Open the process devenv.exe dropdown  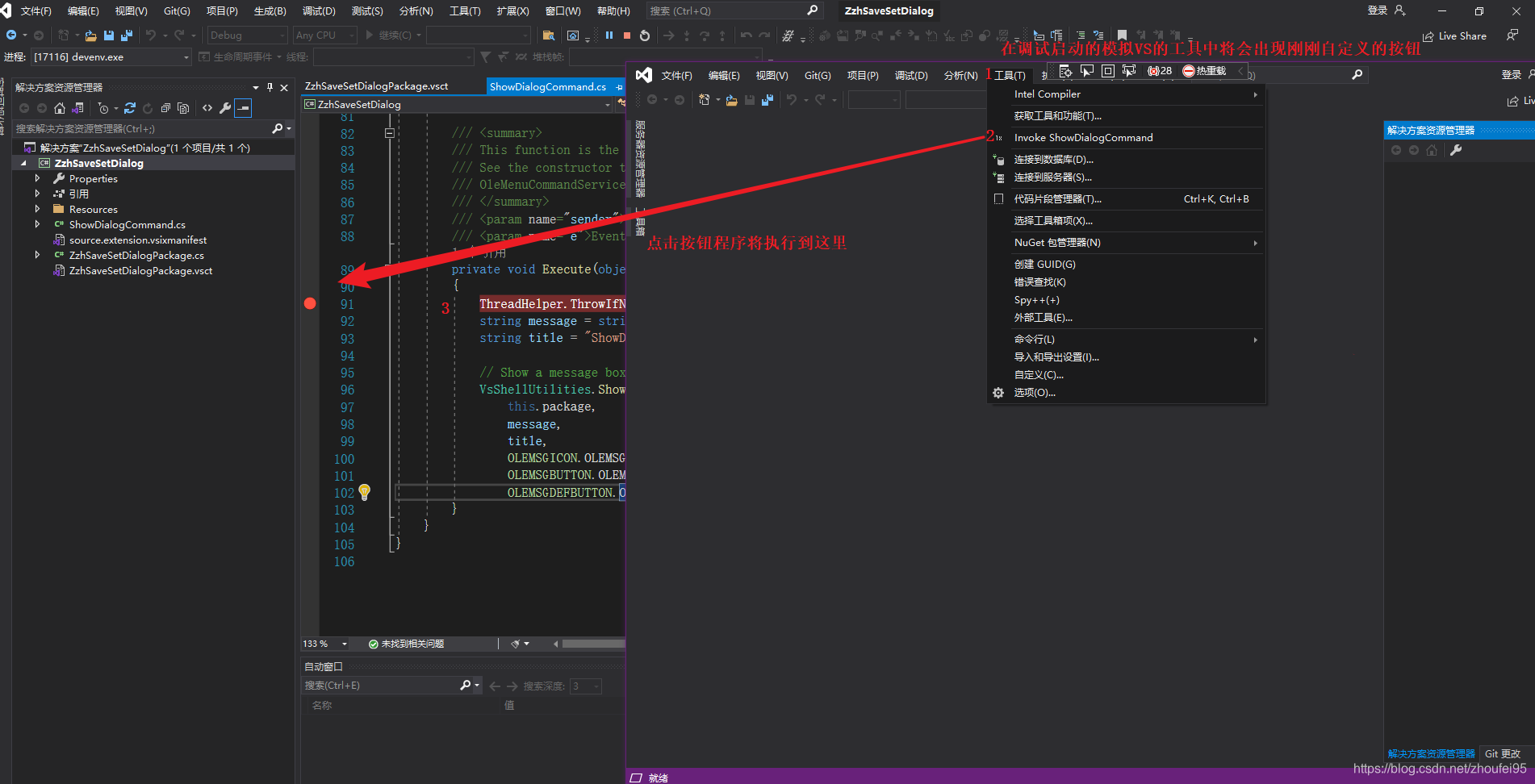point(111,57)
